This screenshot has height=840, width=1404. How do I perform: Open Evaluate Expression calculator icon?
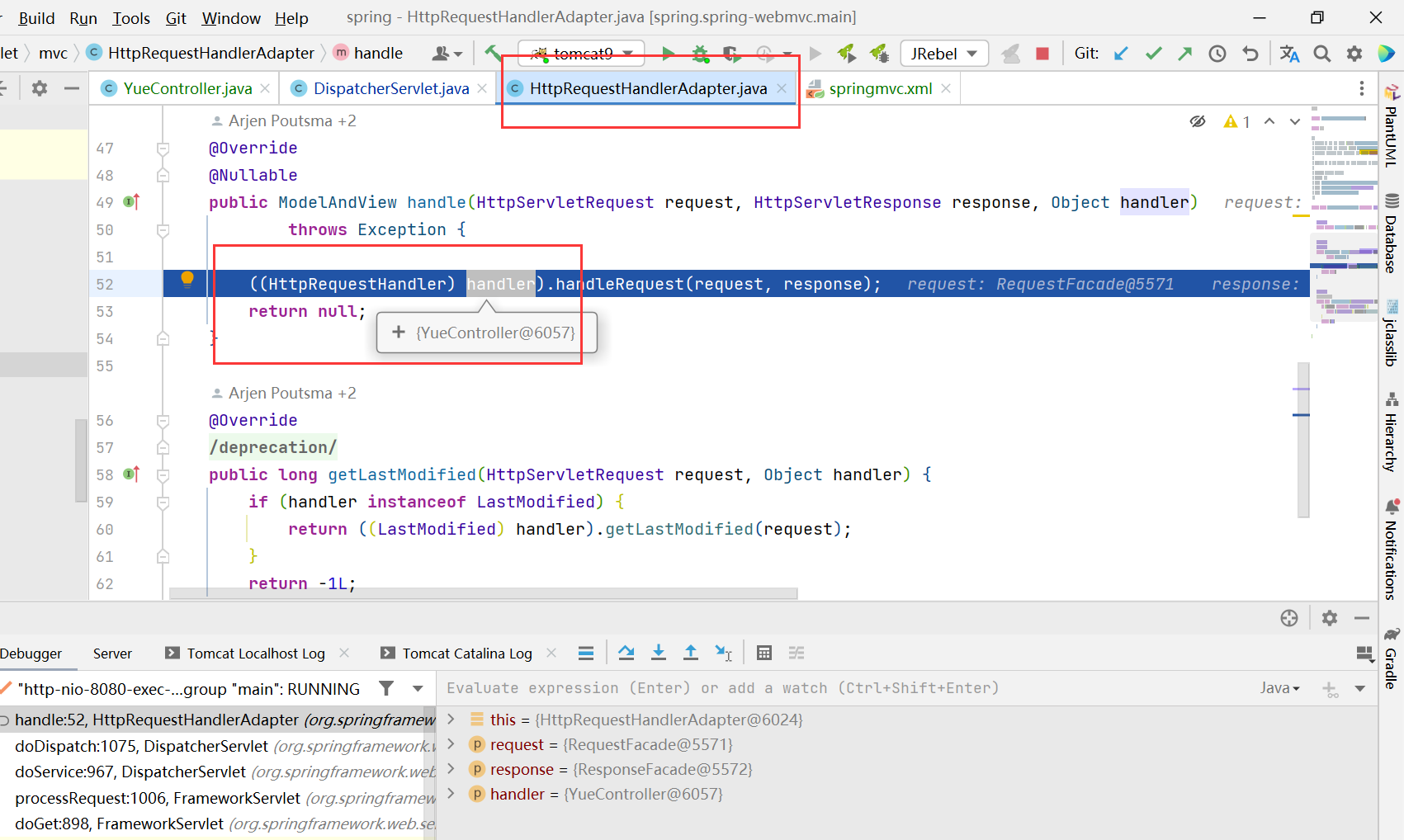click(764, 653)
